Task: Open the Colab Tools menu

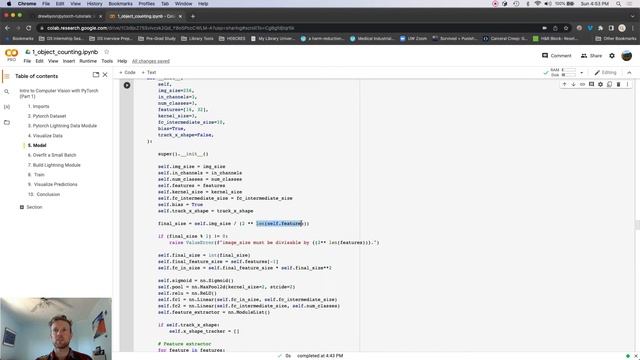Action: tap(107, 61)
